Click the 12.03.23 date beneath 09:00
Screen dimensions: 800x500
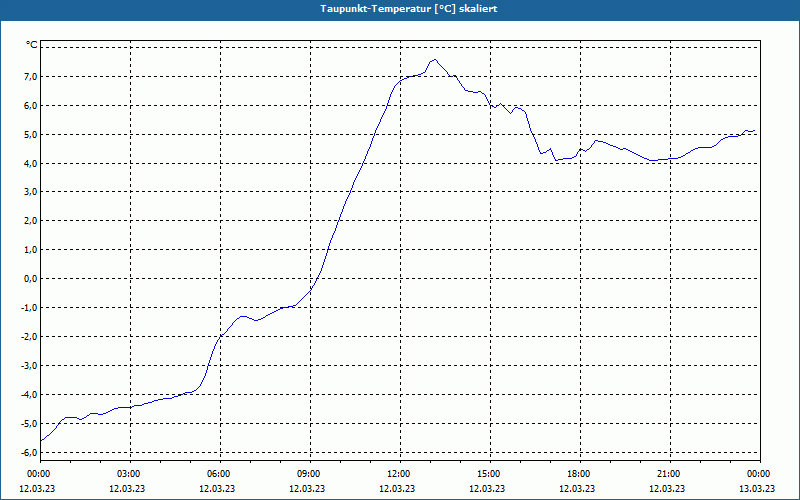click(307, 488)
